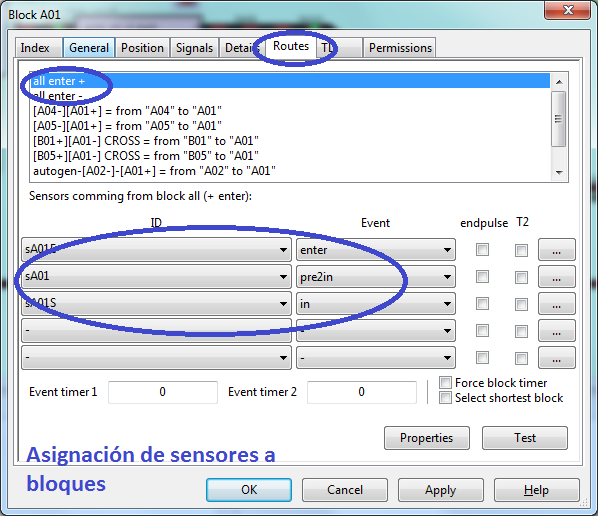The image size is (598, 516).
Task: Click the ellipsis button in the sA01S row
Action: pyautogui.click(x=556, y=304)
